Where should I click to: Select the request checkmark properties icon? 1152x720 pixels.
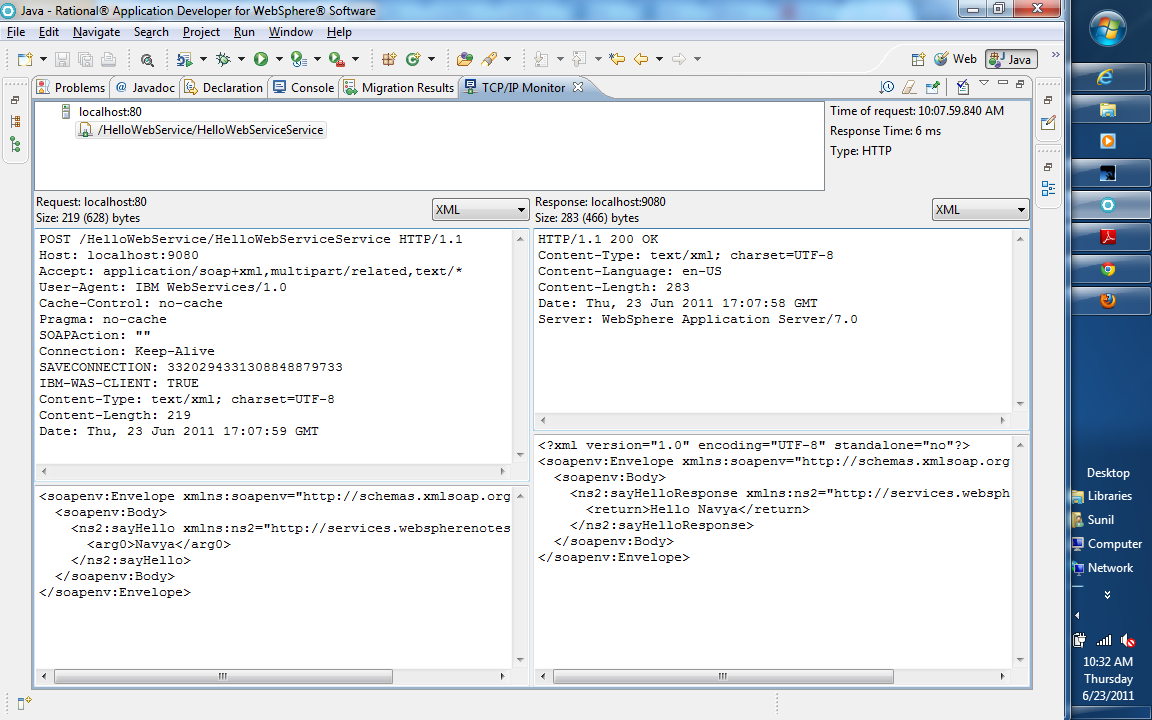coord(962,87)
